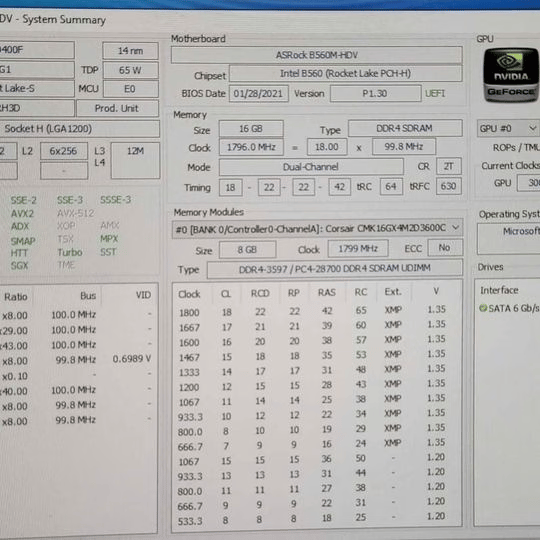The height and width of the screenshot is (540, 540).
Task: Click the RCD column header in timings table
Action: pyautogui.click(x=260, y=293)
